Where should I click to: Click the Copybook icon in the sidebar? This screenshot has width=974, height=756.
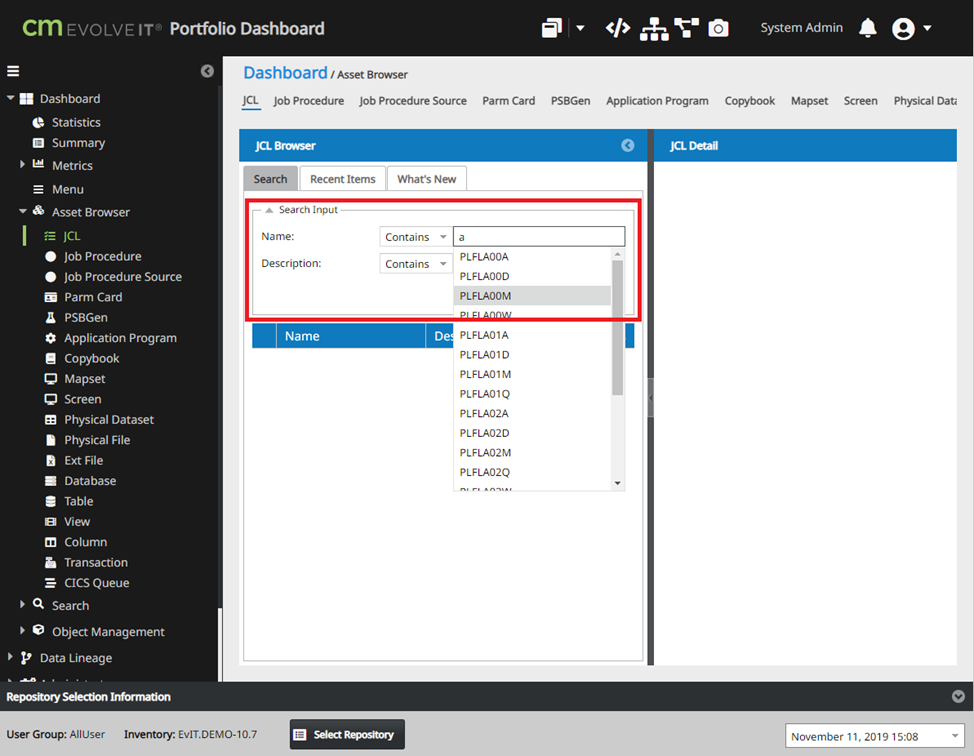point(50,358)
